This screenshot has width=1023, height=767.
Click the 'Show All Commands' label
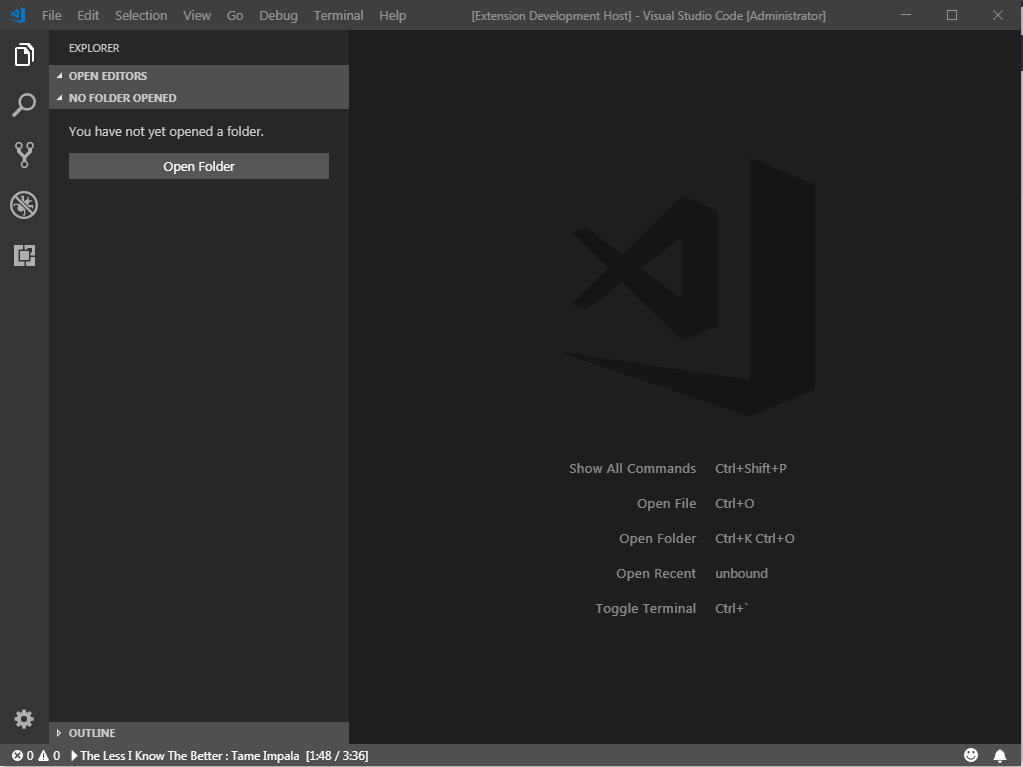[632, 468]
